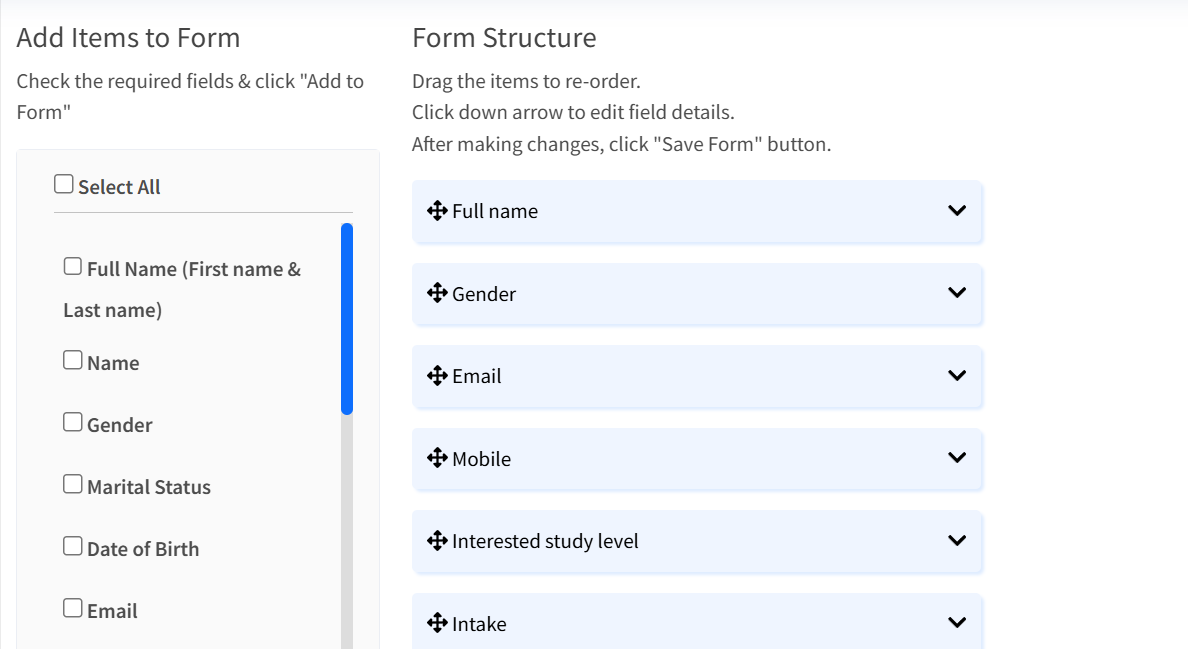Tick the Date of Birth checkbox

(x=73, y=547)
